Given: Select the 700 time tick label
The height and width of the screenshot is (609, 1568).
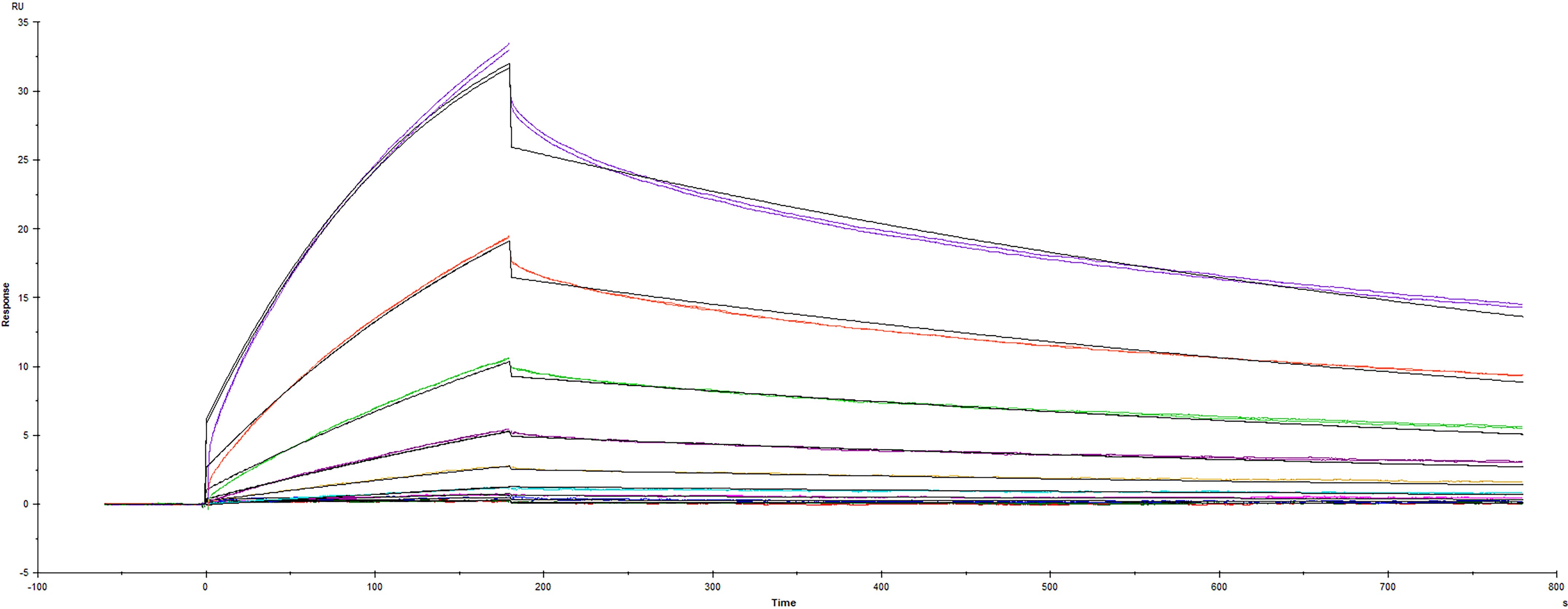Looking at the screenshot, I should tap(1387, 587).
